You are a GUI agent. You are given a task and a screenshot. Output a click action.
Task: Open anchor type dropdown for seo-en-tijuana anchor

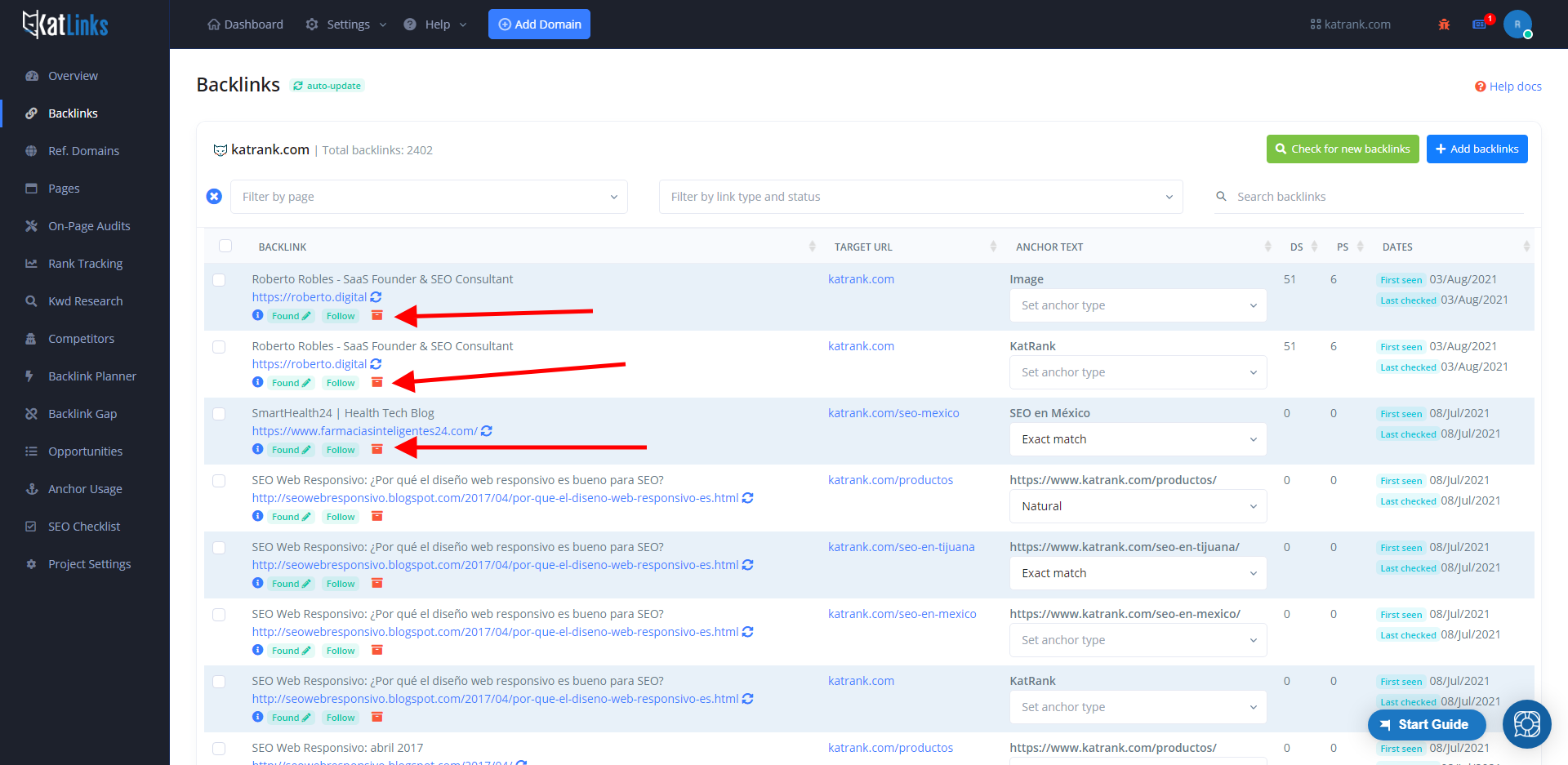pyautogui.click(x=1138, y=573)
